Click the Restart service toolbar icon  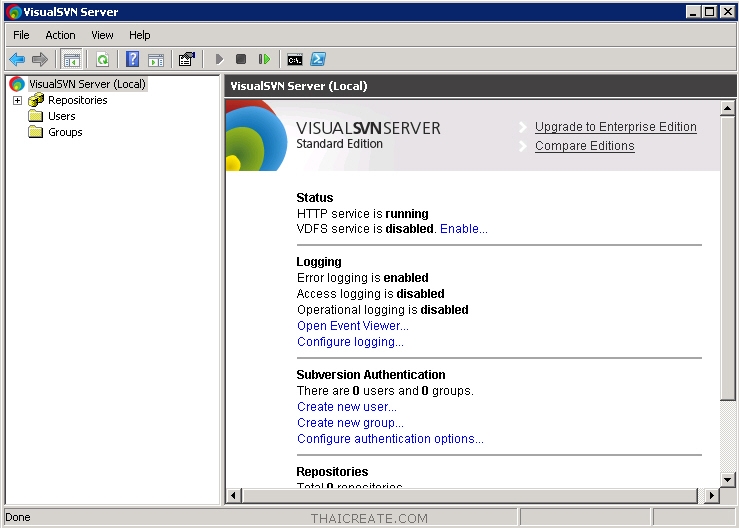[264, 60]
